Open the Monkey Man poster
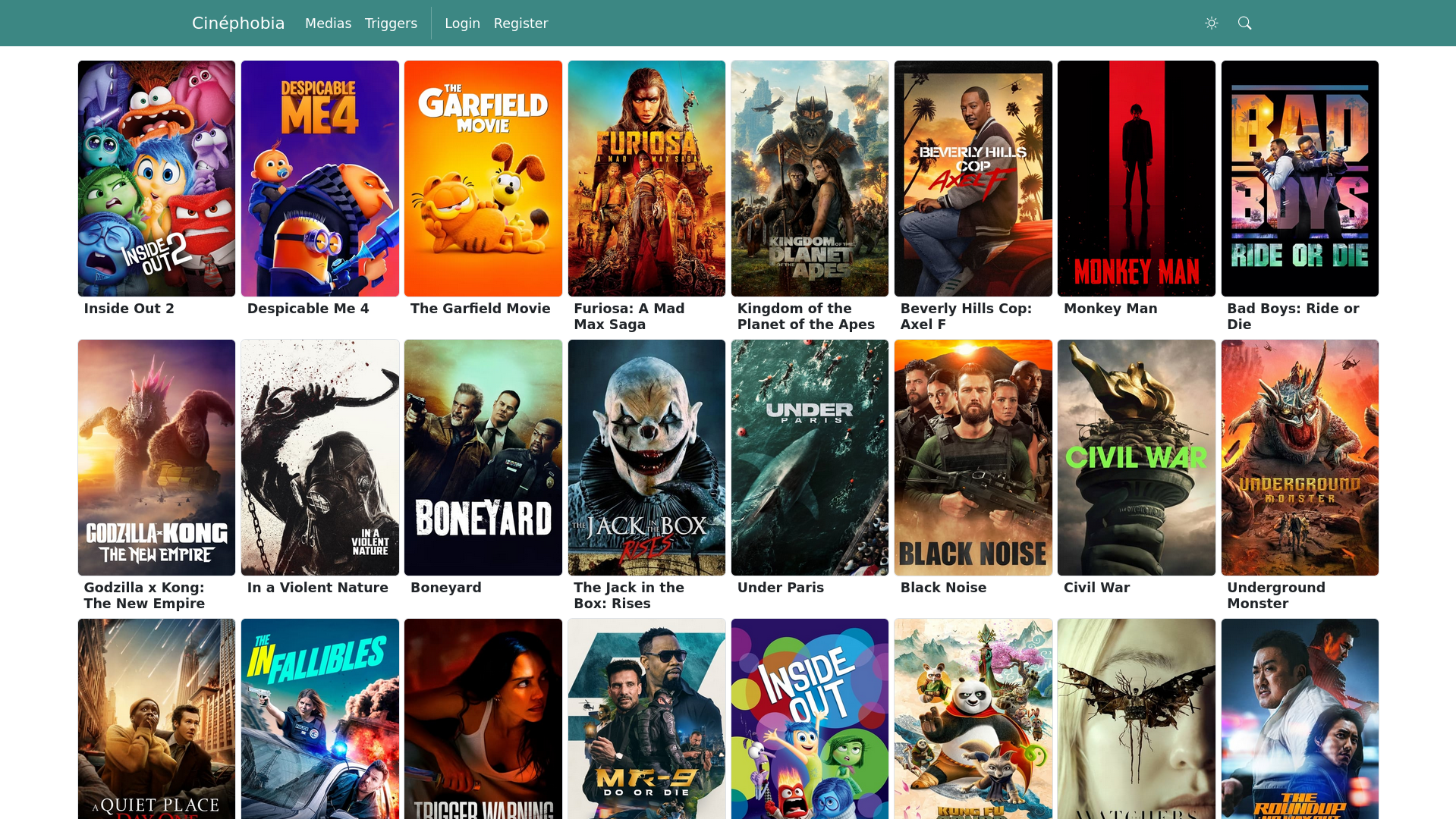 pos(1137,179)
